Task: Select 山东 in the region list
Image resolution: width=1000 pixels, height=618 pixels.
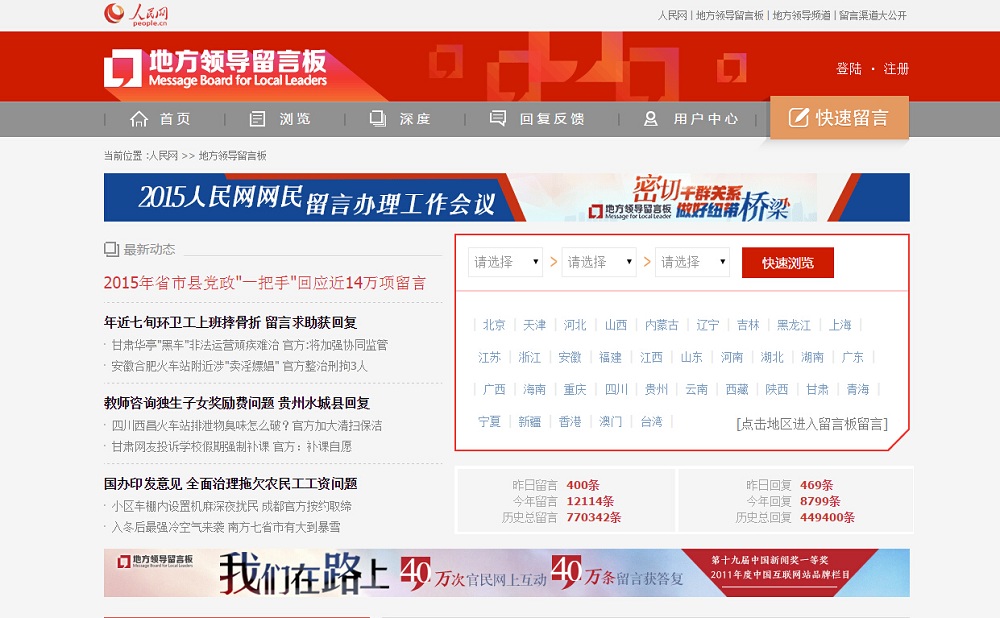Action: pyautogui.click(x=691, y=357)
